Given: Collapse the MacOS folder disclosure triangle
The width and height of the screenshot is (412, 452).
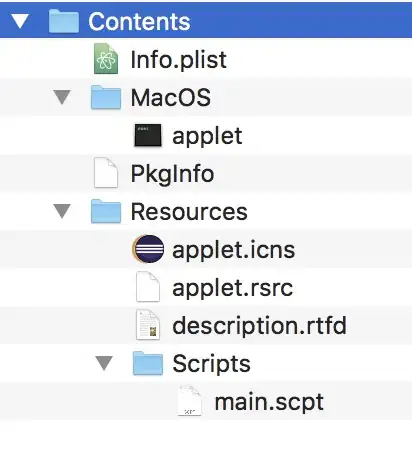Looking at the screenshot, I should pyautogui.click(x=62, y=97).
